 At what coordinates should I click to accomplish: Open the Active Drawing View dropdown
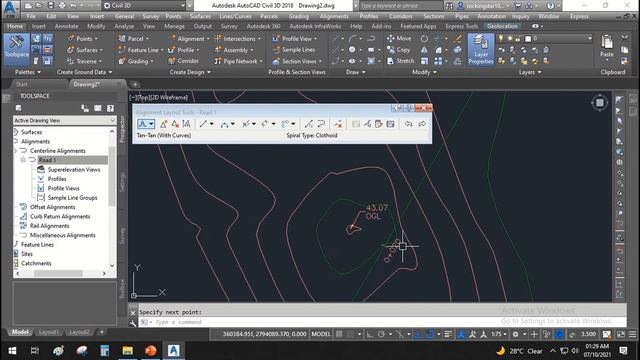click(64, 120)
